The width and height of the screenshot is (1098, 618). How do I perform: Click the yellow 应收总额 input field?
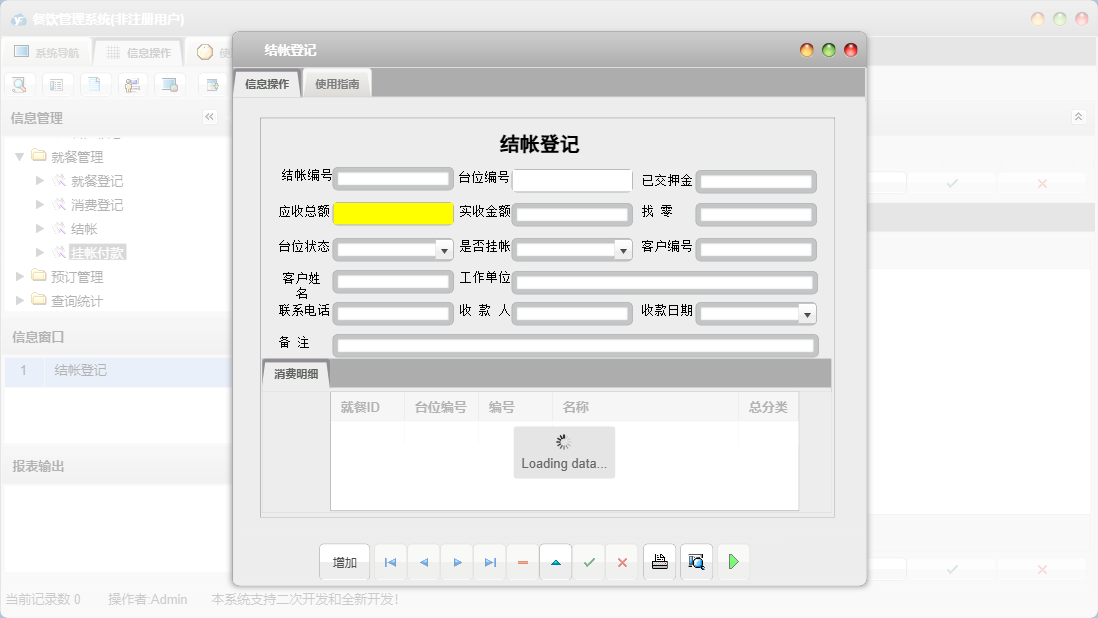393,214
